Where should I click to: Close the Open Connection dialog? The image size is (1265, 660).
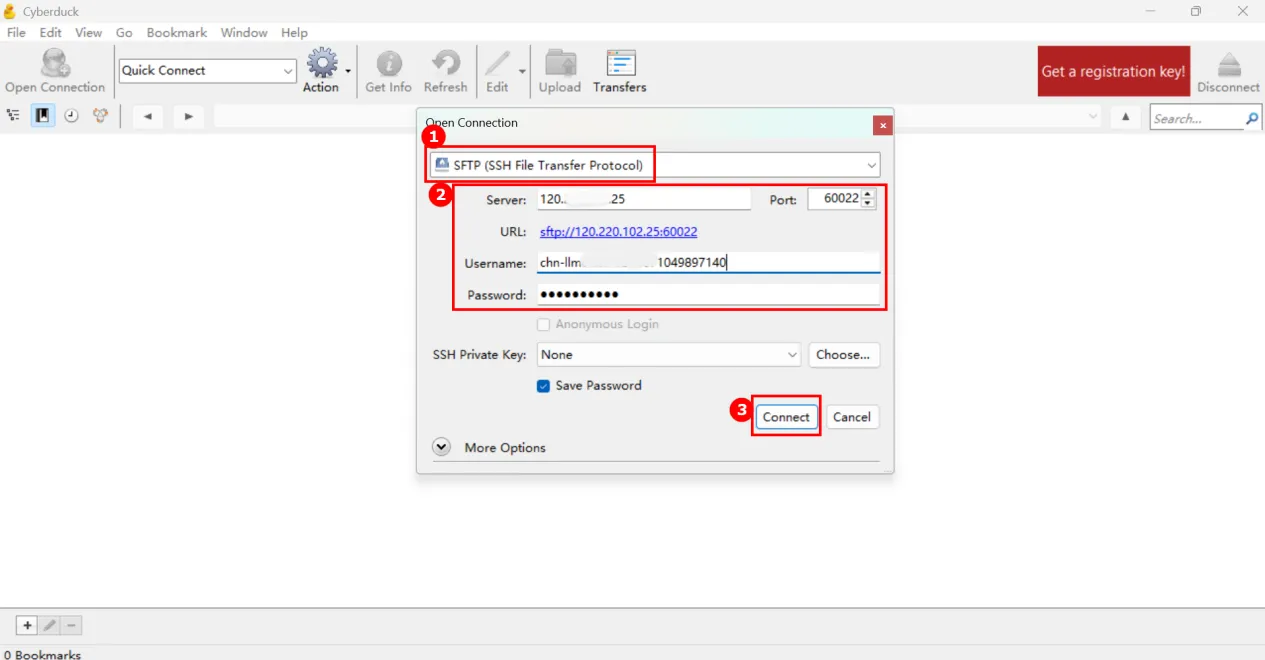[882, 125]
